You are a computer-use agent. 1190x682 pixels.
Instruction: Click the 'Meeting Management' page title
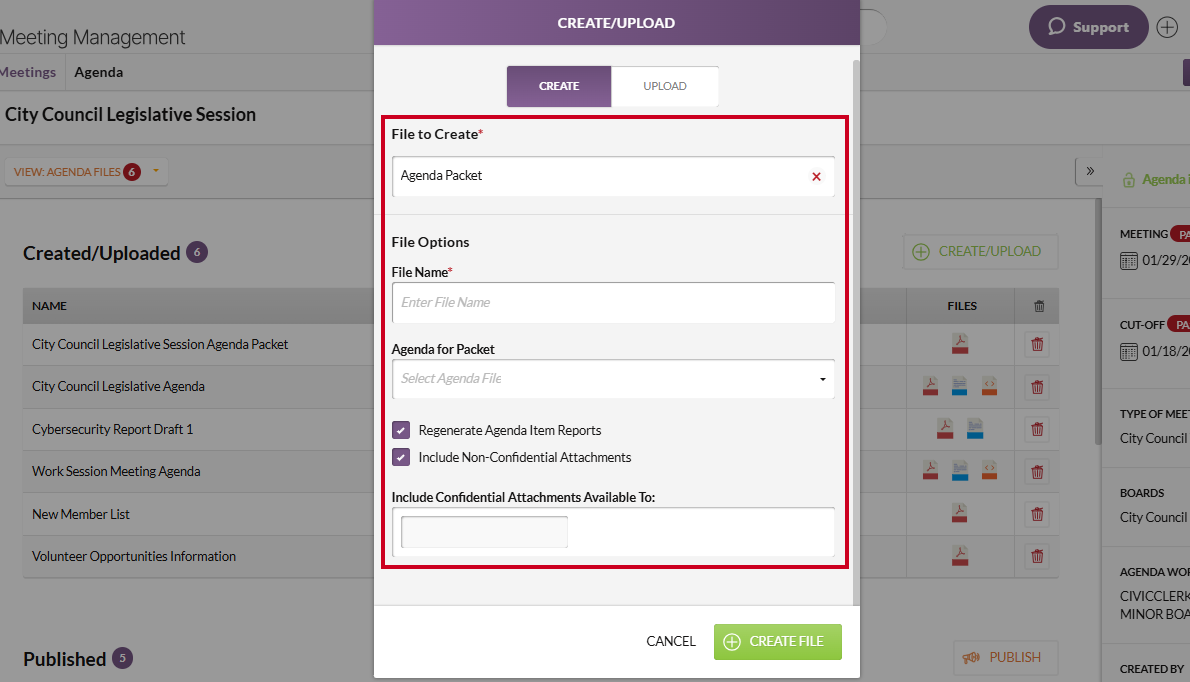point(93,37)
